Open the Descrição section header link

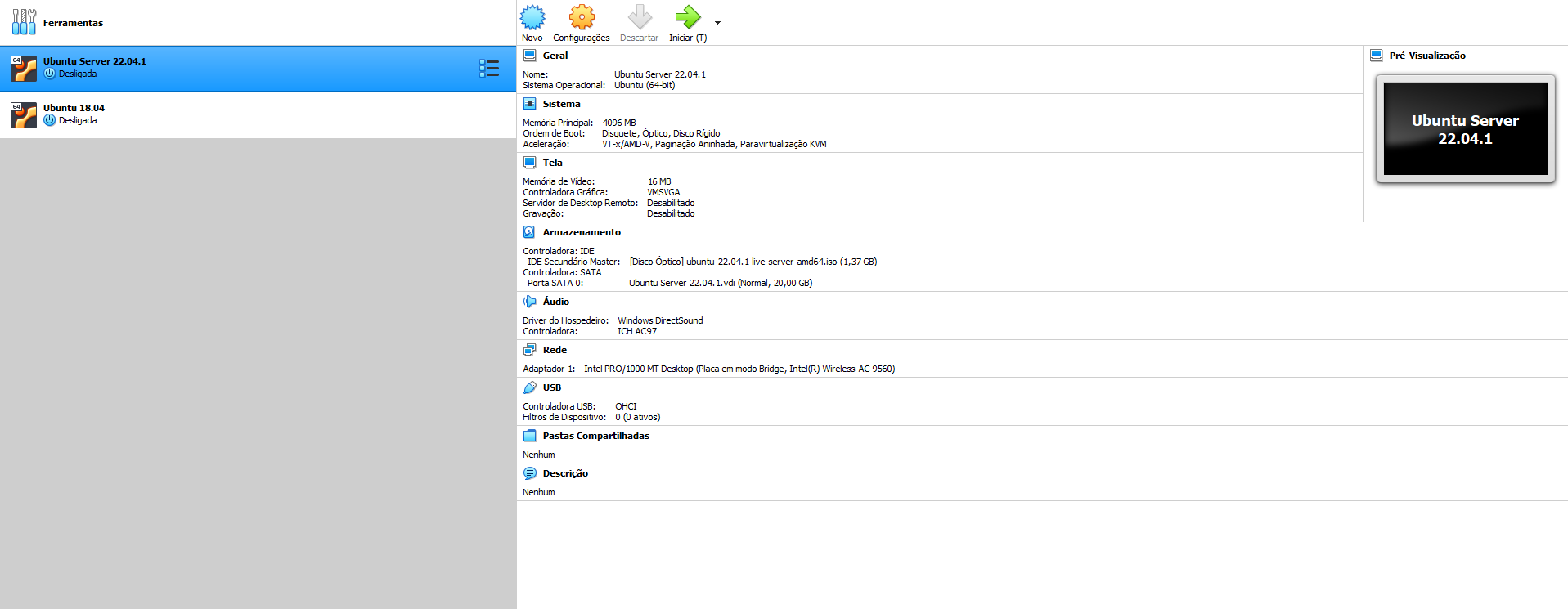tap(565, 473)
